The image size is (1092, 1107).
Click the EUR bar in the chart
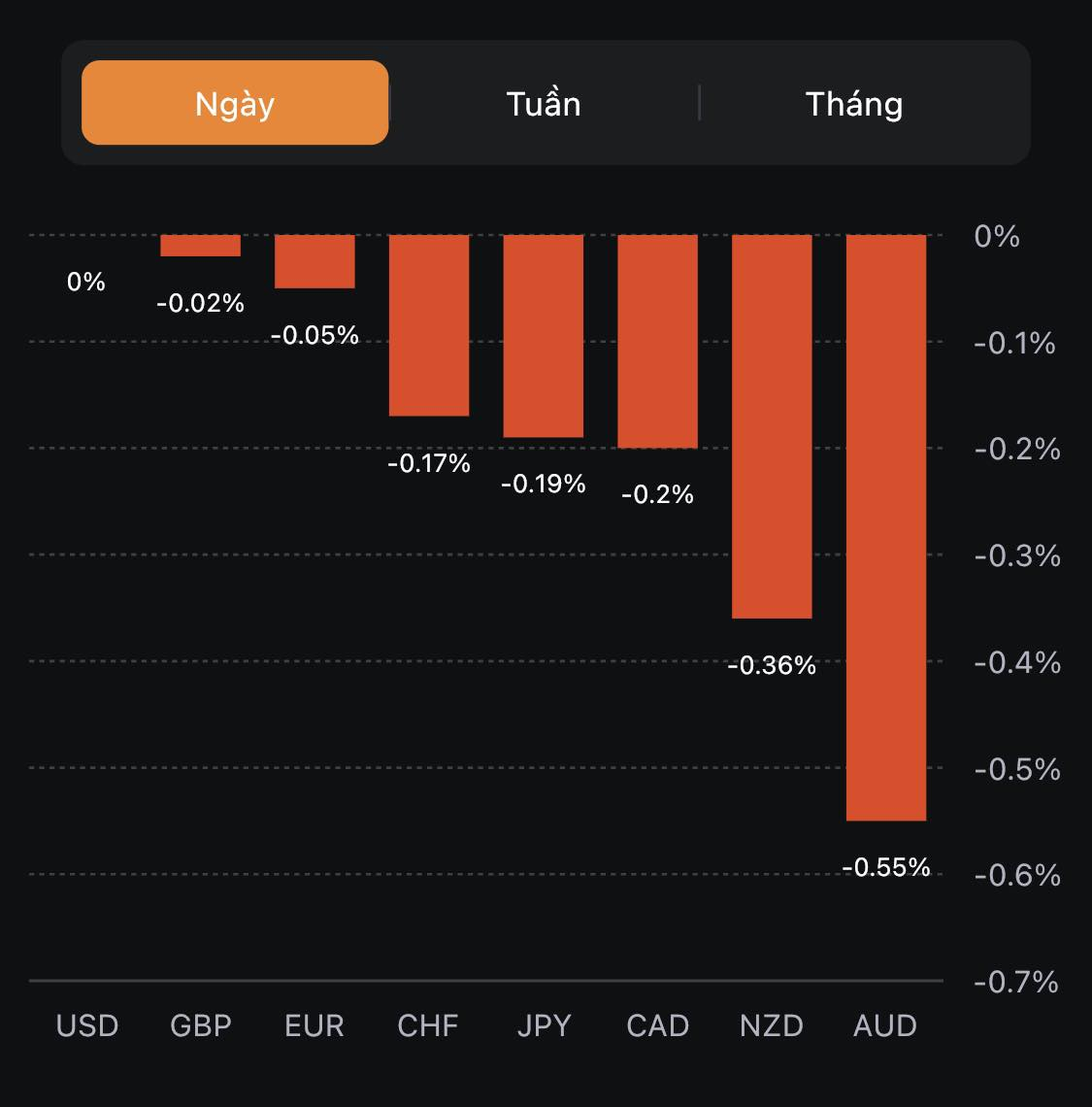(x=314, y=261)
